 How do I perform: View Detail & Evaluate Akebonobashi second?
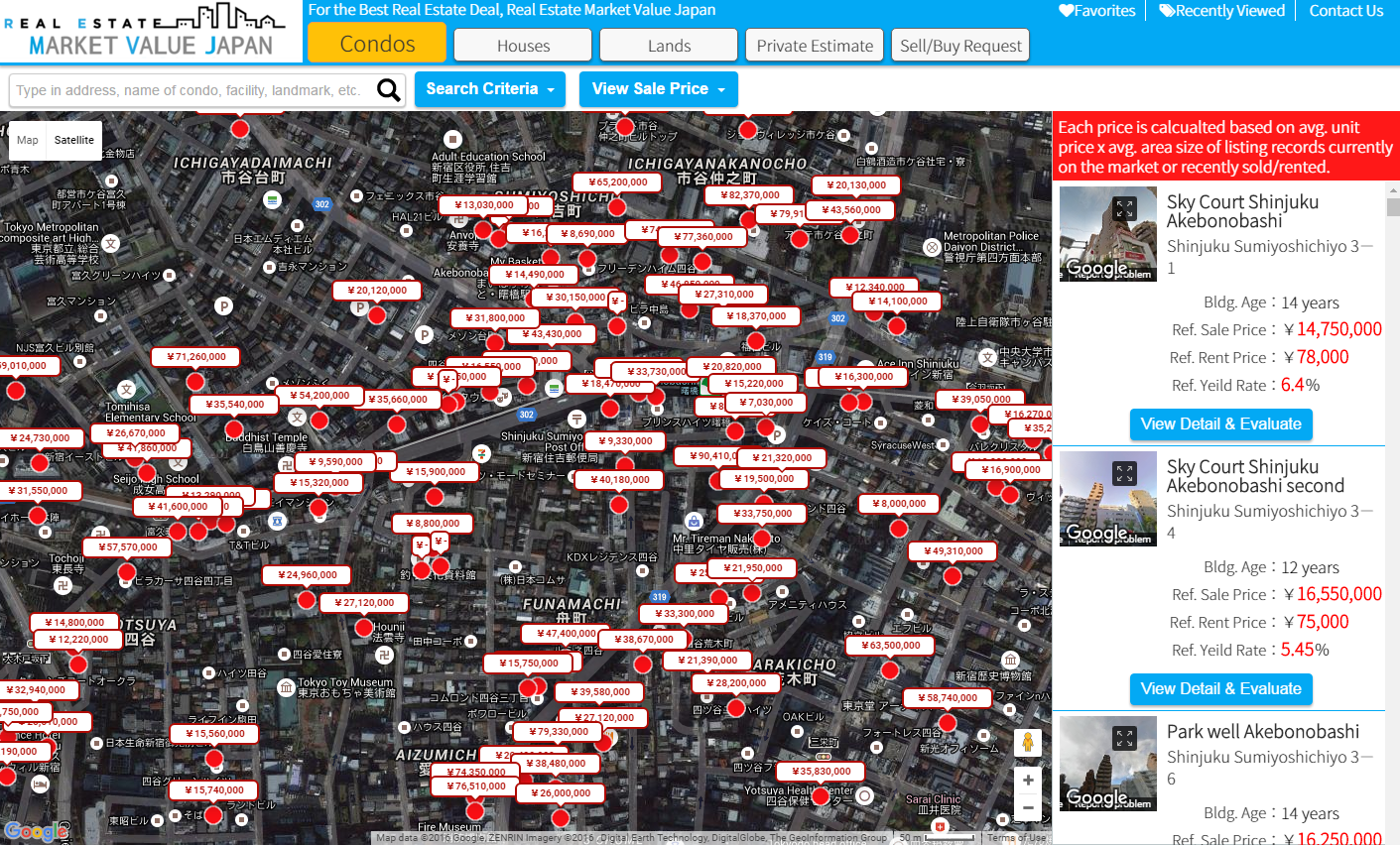[1221, 689]
